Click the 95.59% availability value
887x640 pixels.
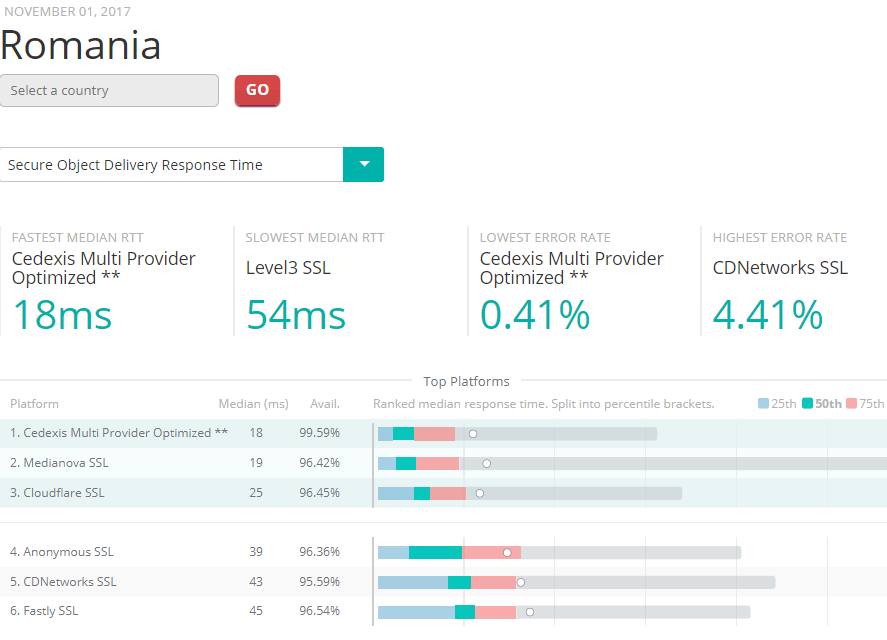click(320, 582)
